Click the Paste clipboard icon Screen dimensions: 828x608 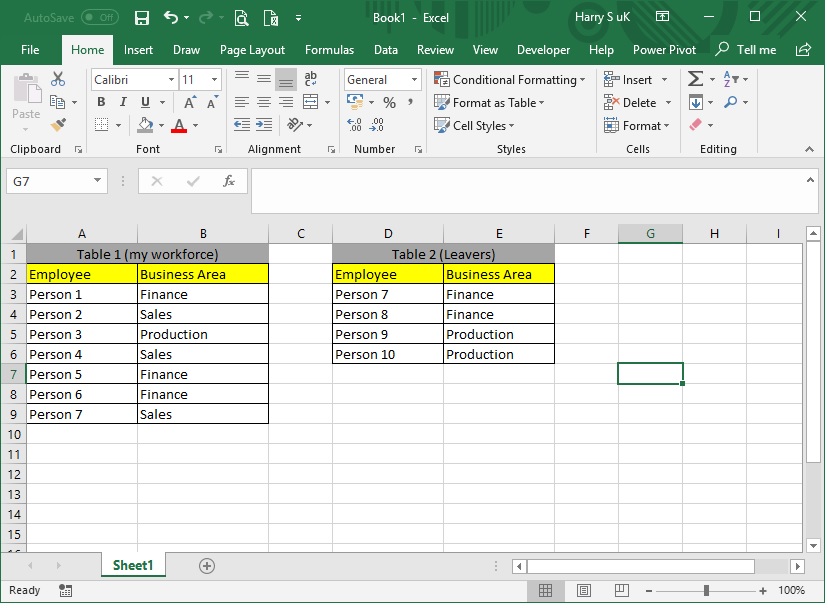coord(26,89)
